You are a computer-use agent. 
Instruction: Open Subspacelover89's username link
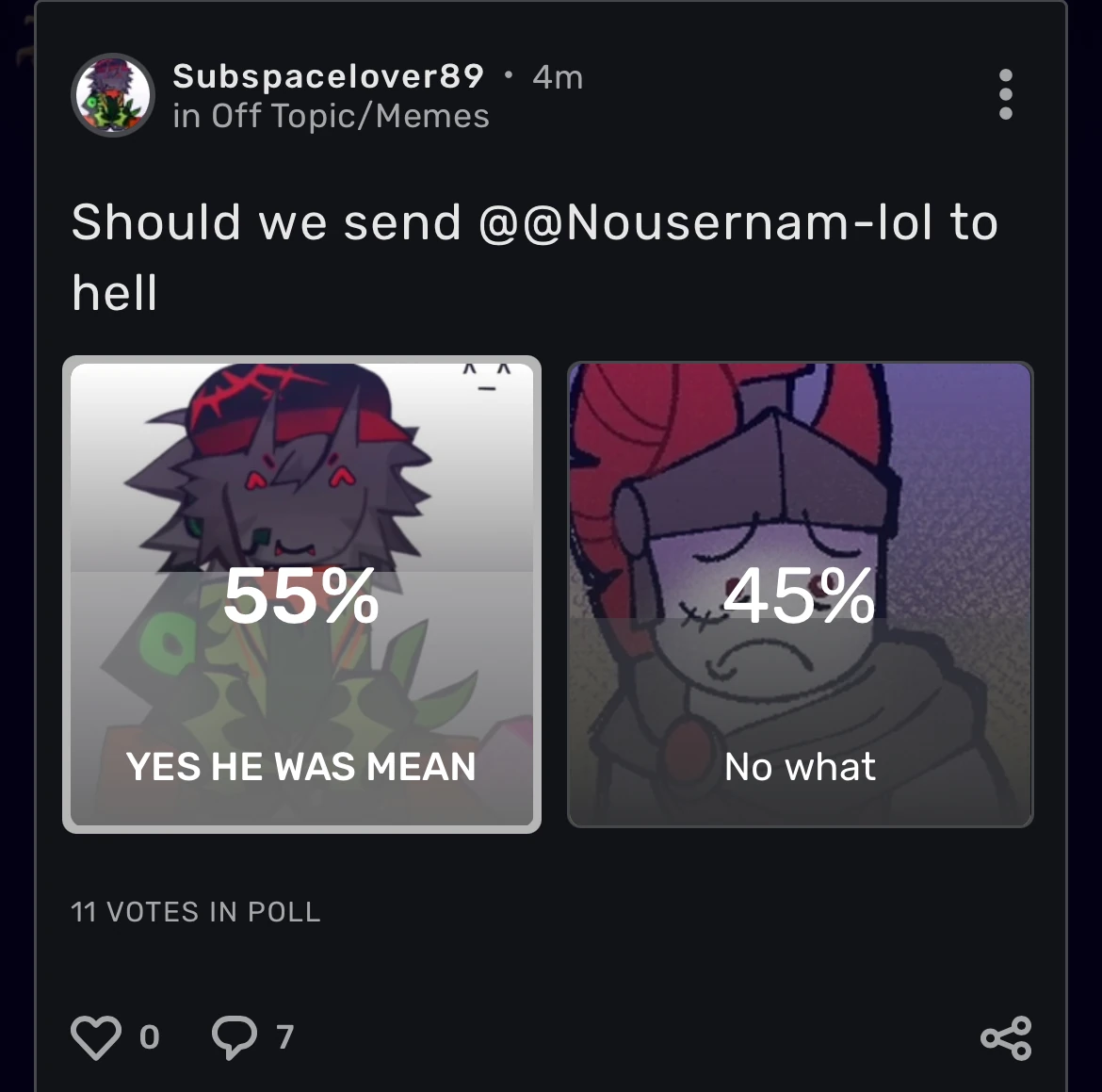coord(327,76)
